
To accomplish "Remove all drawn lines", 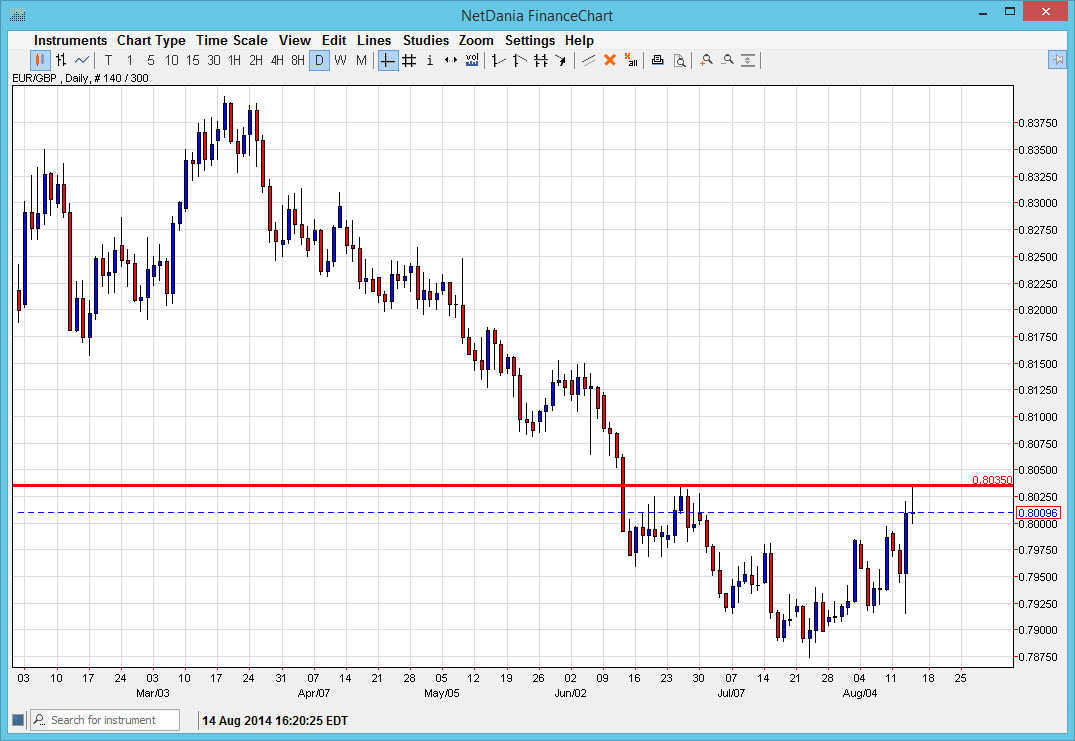I will coord(631,60).
